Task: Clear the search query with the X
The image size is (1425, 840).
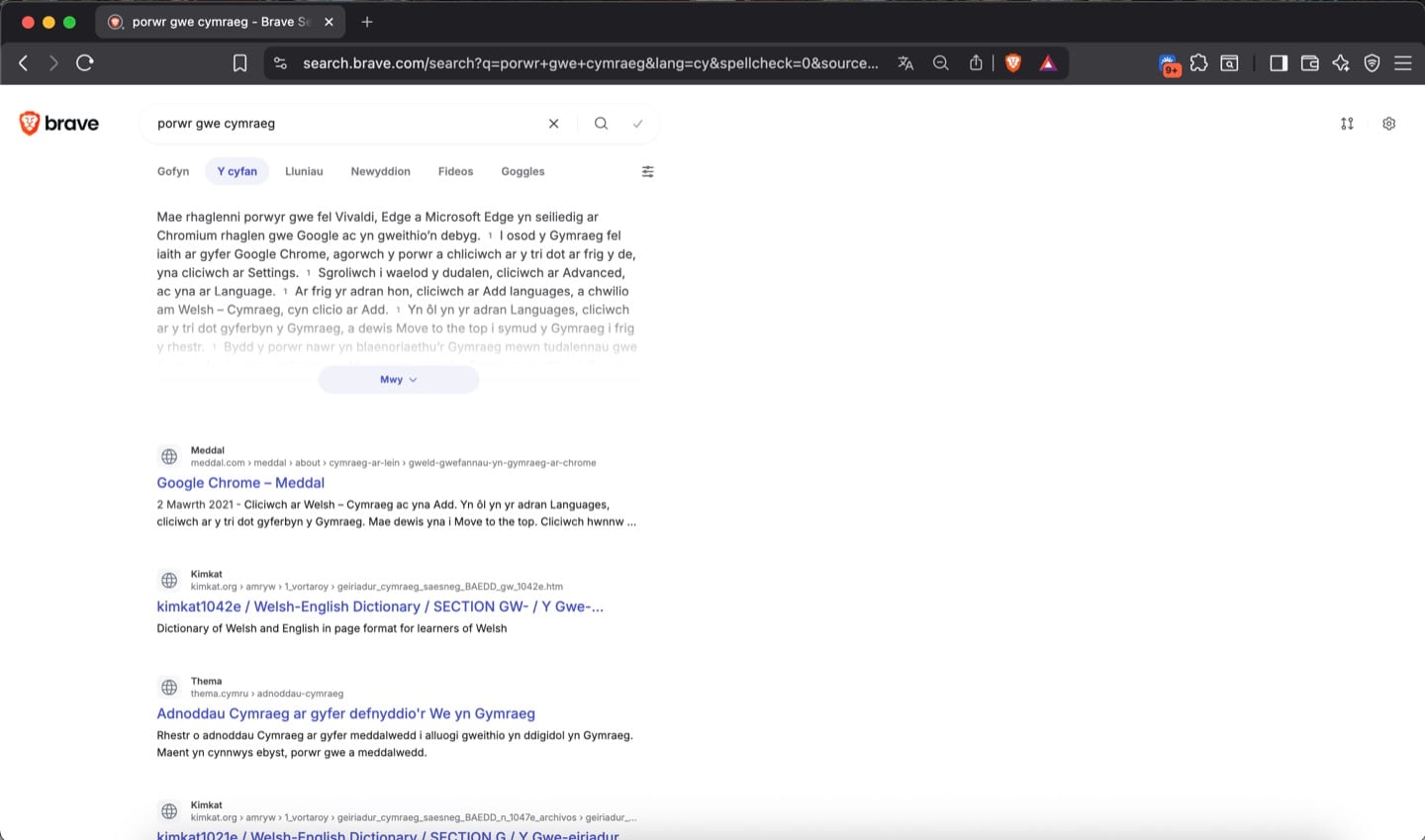Action: [554, 124]
